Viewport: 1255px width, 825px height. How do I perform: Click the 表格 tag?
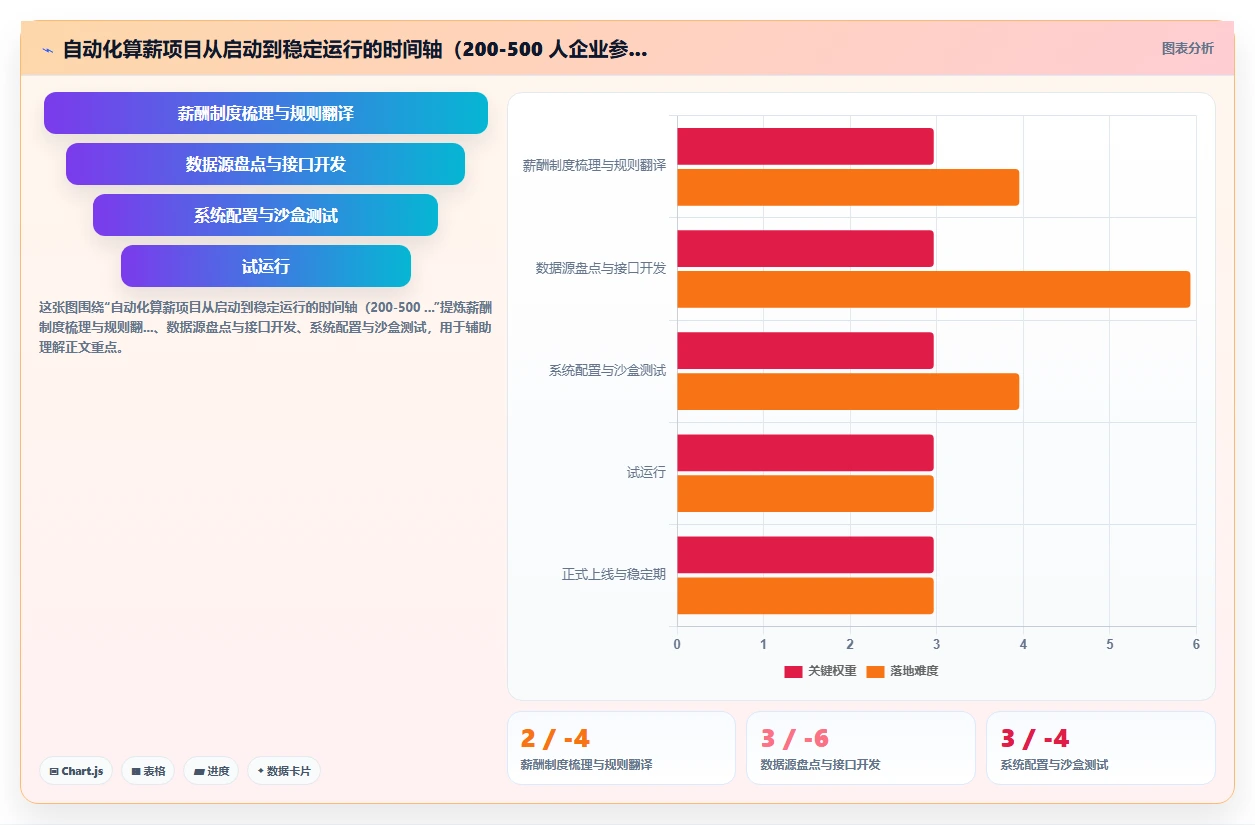click(x=148, y=771)
